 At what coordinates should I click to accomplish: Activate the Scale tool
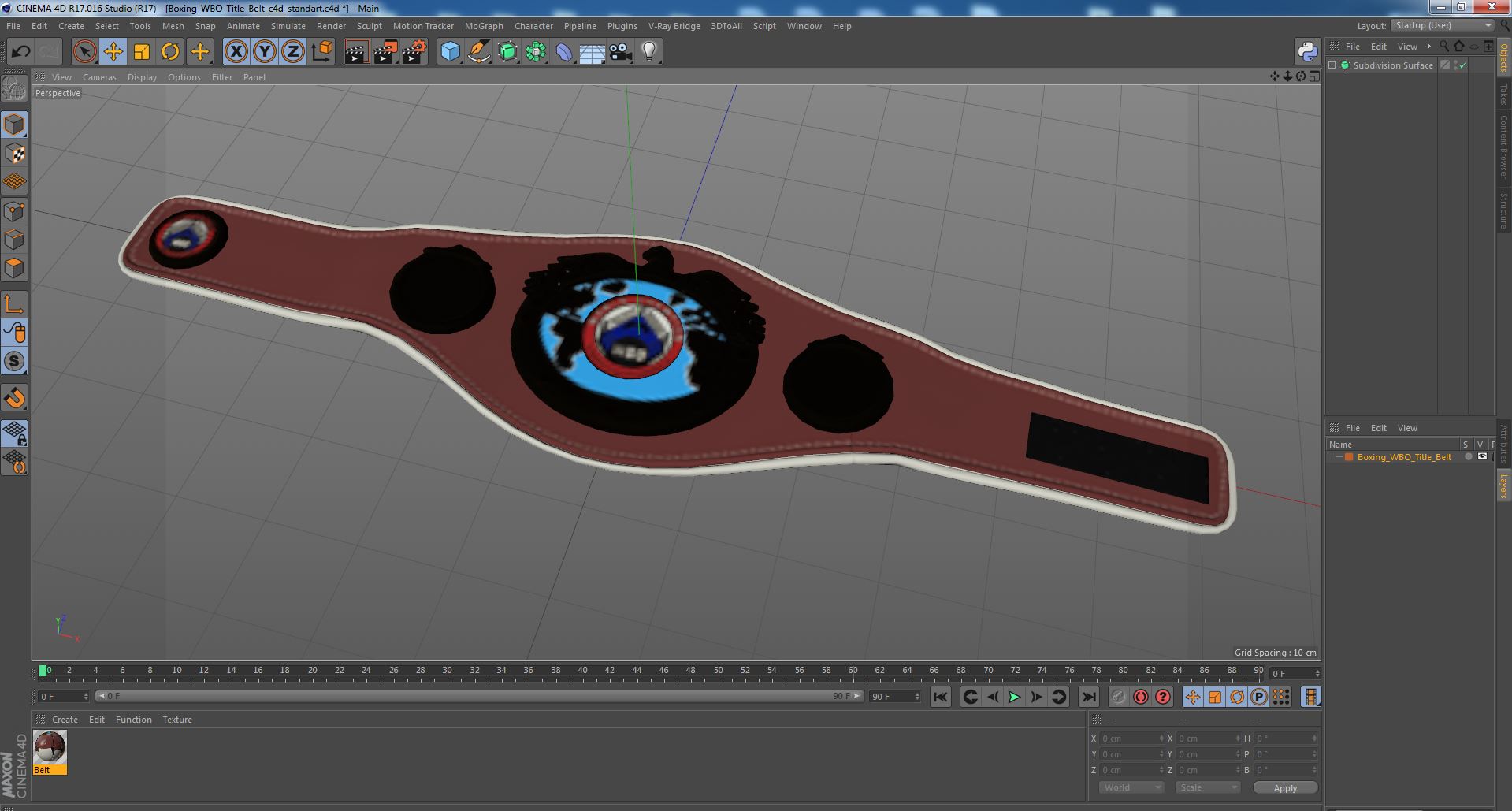[142, 52]
